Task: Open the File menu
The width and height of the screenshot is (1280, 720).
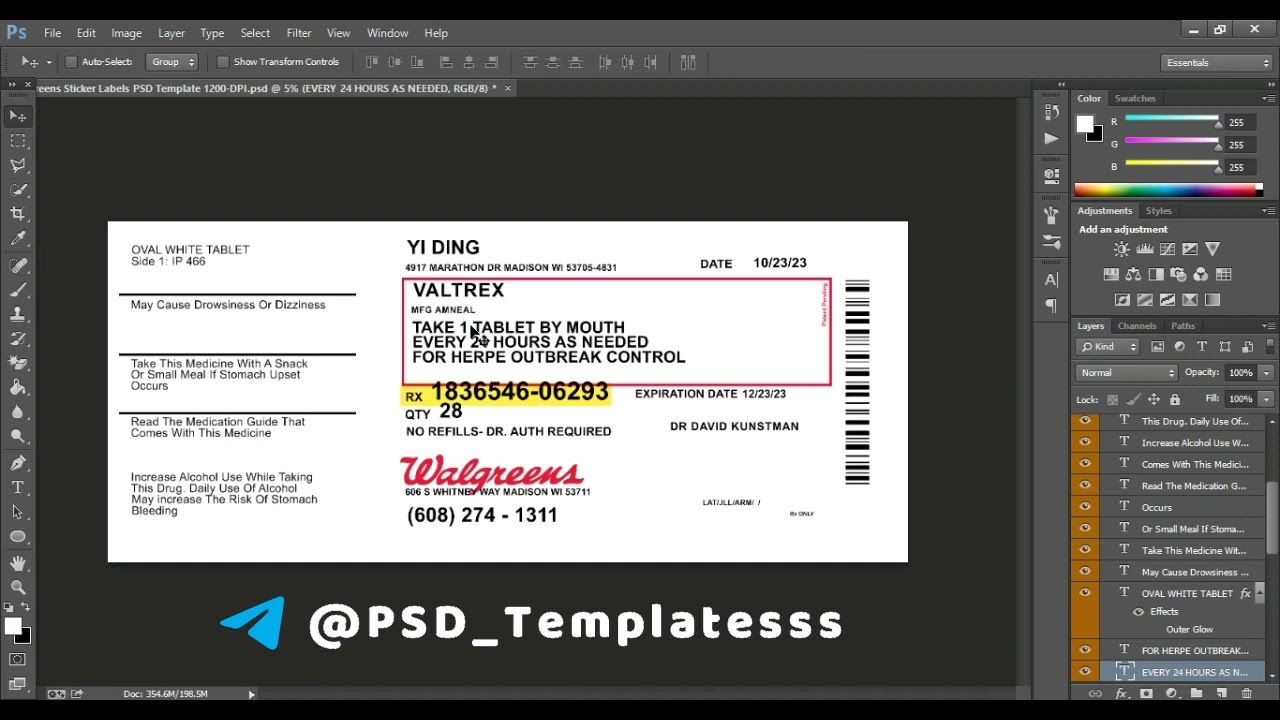Action: pos(52,33)
